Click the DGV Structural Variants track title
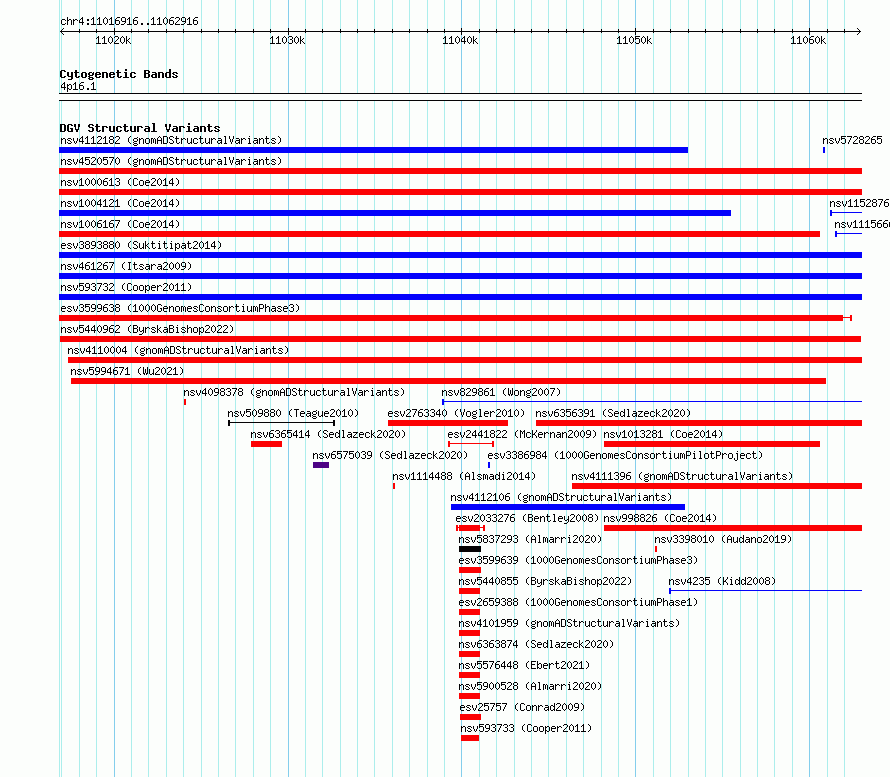The image size is (890, 777). tap(140, 128)
